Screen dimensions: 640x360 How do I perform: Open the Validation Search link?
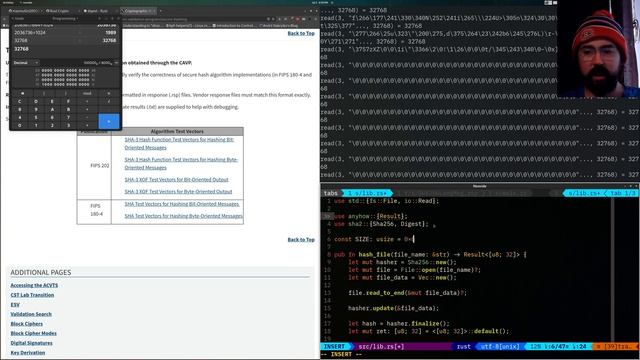pyautogui.click(x=31, y=314)
